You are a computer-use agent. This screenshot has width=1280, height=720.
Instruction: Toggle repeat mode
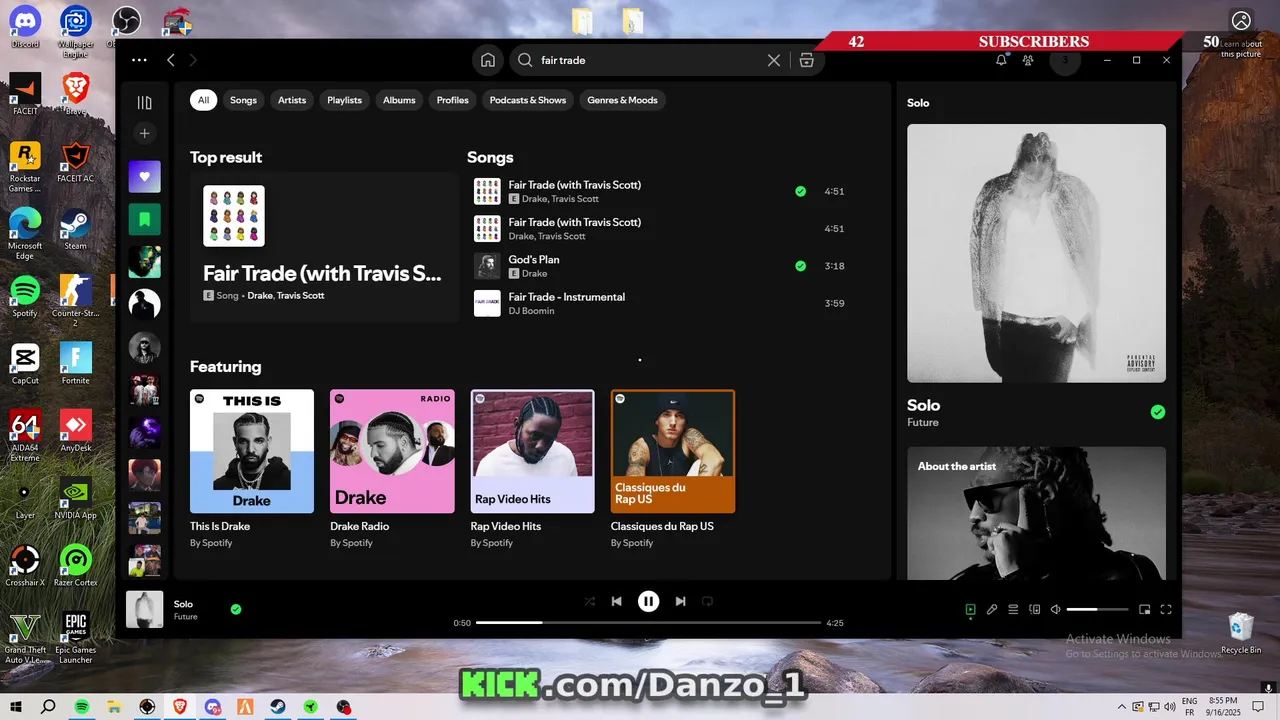click(x=707, y=601)
